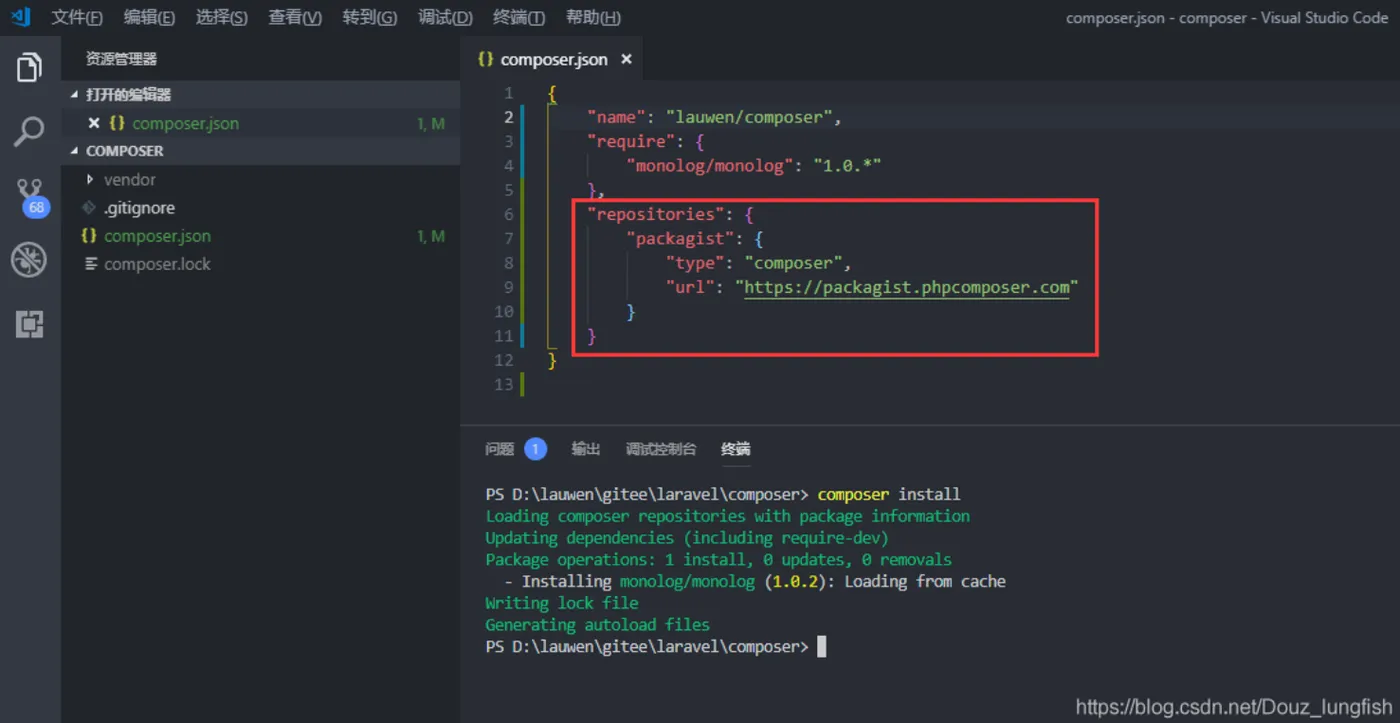Open the 调试(D) menu
1400x723 pixels.
445,18
